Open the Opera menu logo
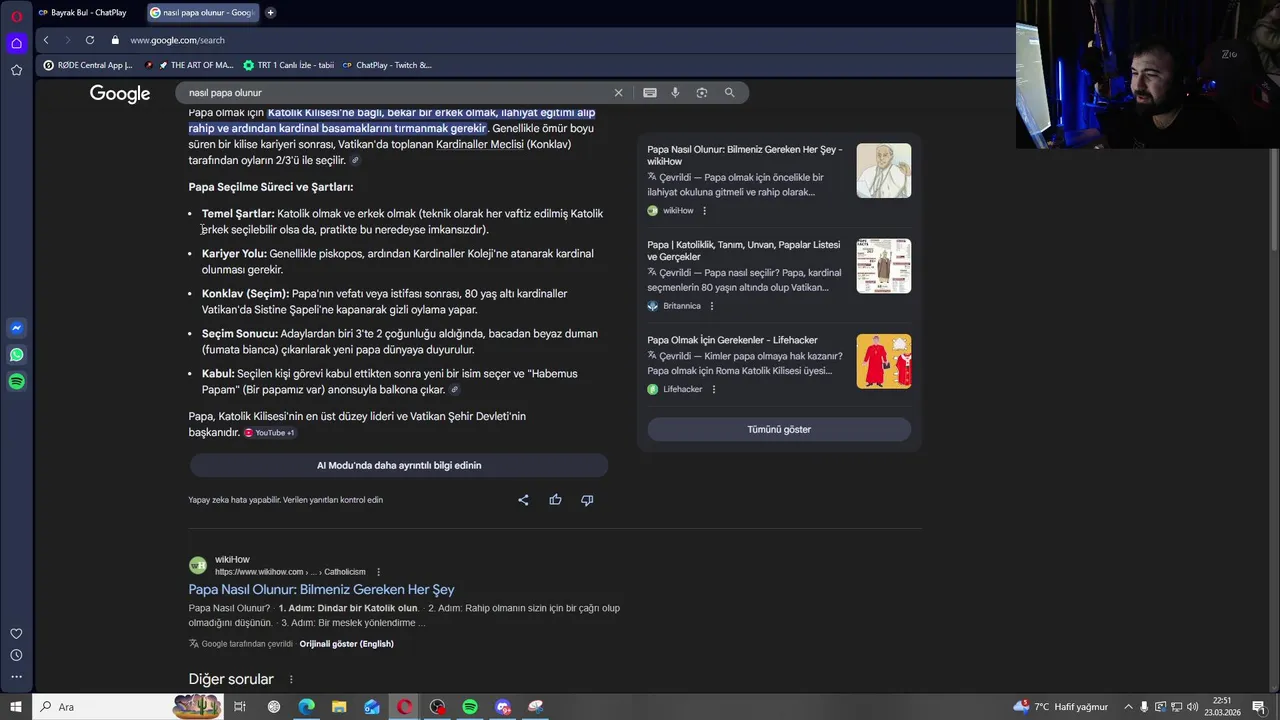The image size is (1280, 720). (16, 16)
